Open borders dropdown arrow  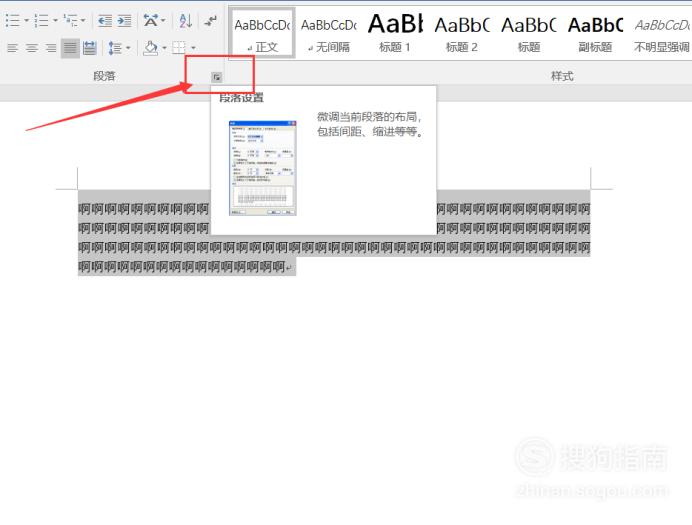(x=193, y=48)
